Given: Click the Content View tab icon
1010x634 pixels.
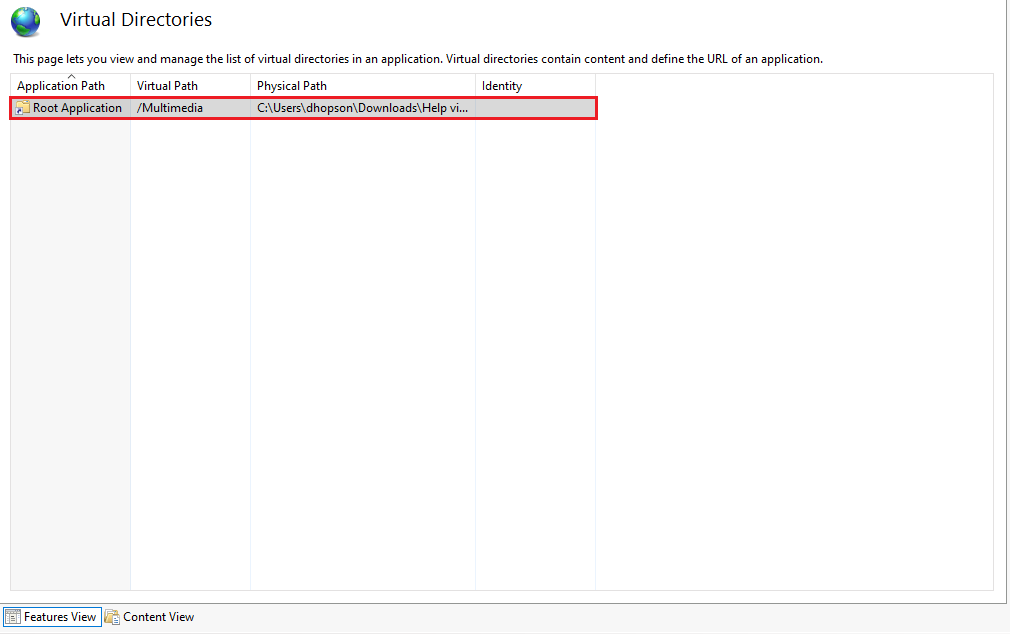Looking at the screenshot, I should [112, 617].
